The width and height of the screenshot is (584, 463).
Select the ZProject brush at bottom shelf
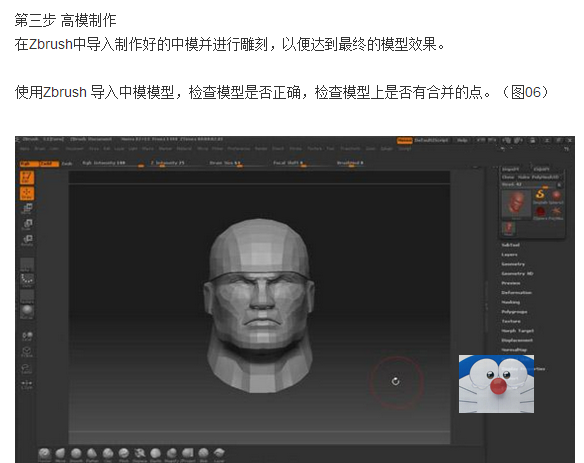tap(188, 454)
